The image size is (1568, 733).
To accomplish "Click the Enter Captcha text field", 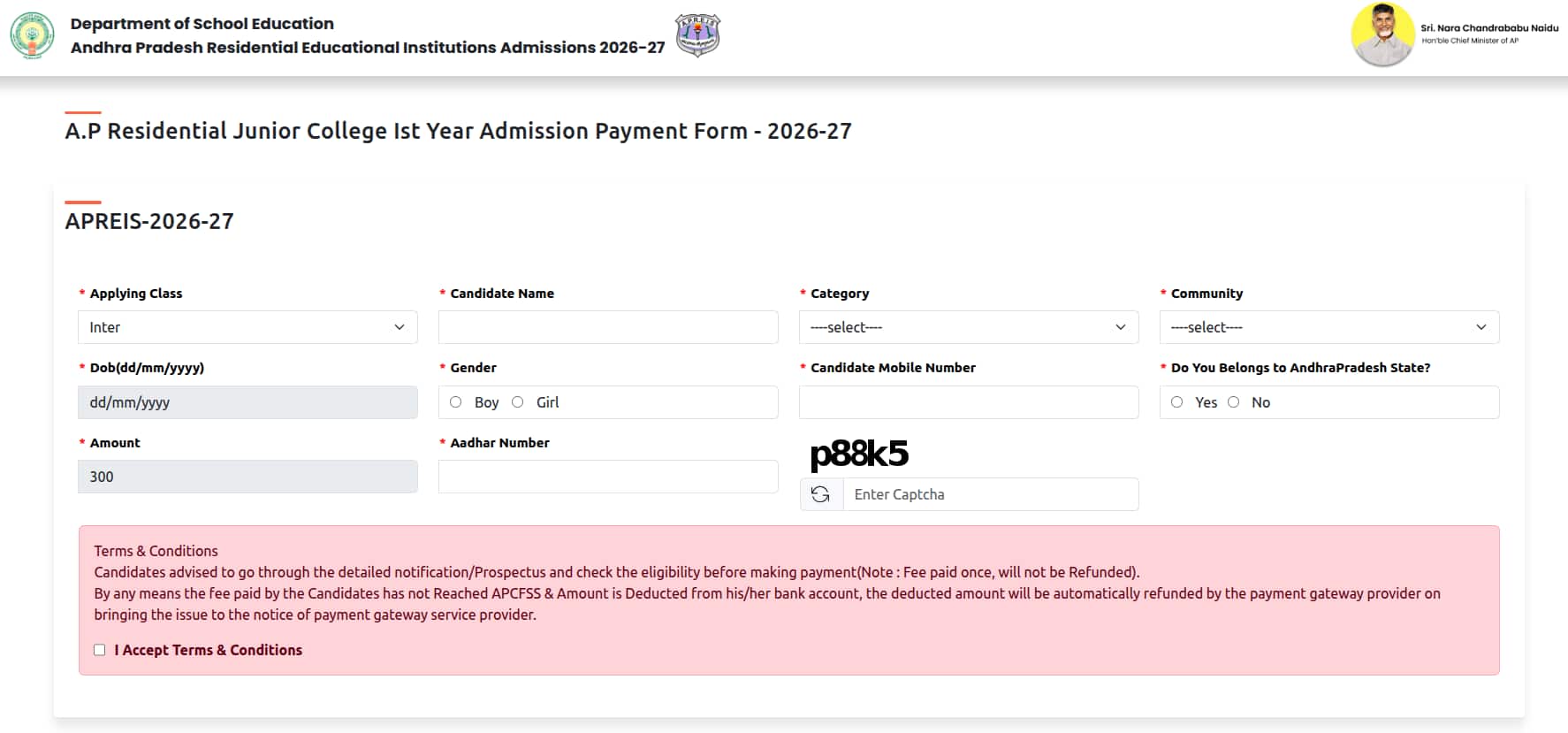I will (x=990, y=494).
